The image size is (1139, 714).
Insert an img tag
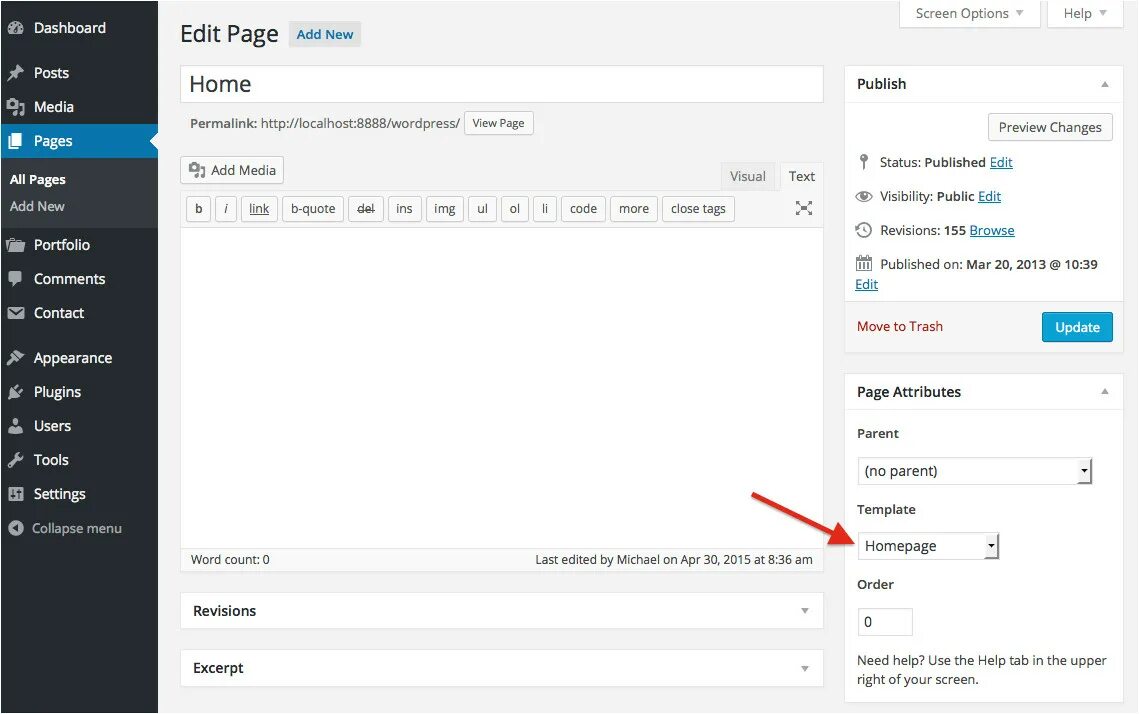[x=445, y=209]
